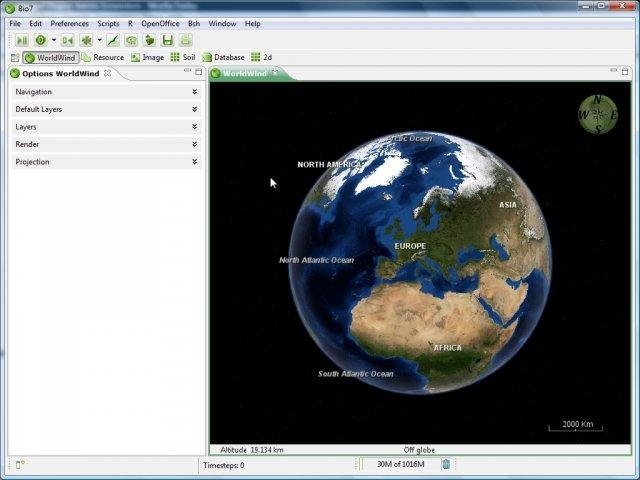Expand the Navigation section

(x=107, y=92)
